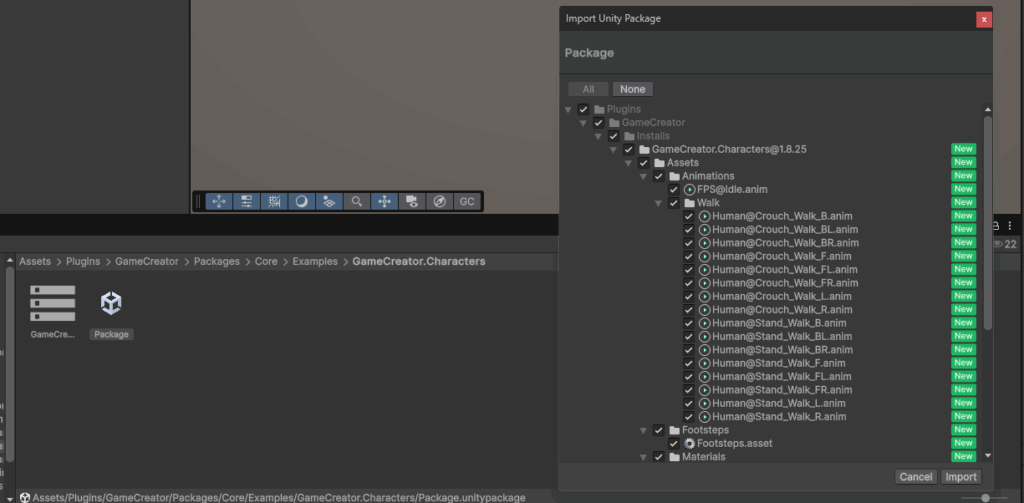Open the Tools overlay in scene toolbar
The width and height of the screenshot is (1024, 503).
(219, 201)
